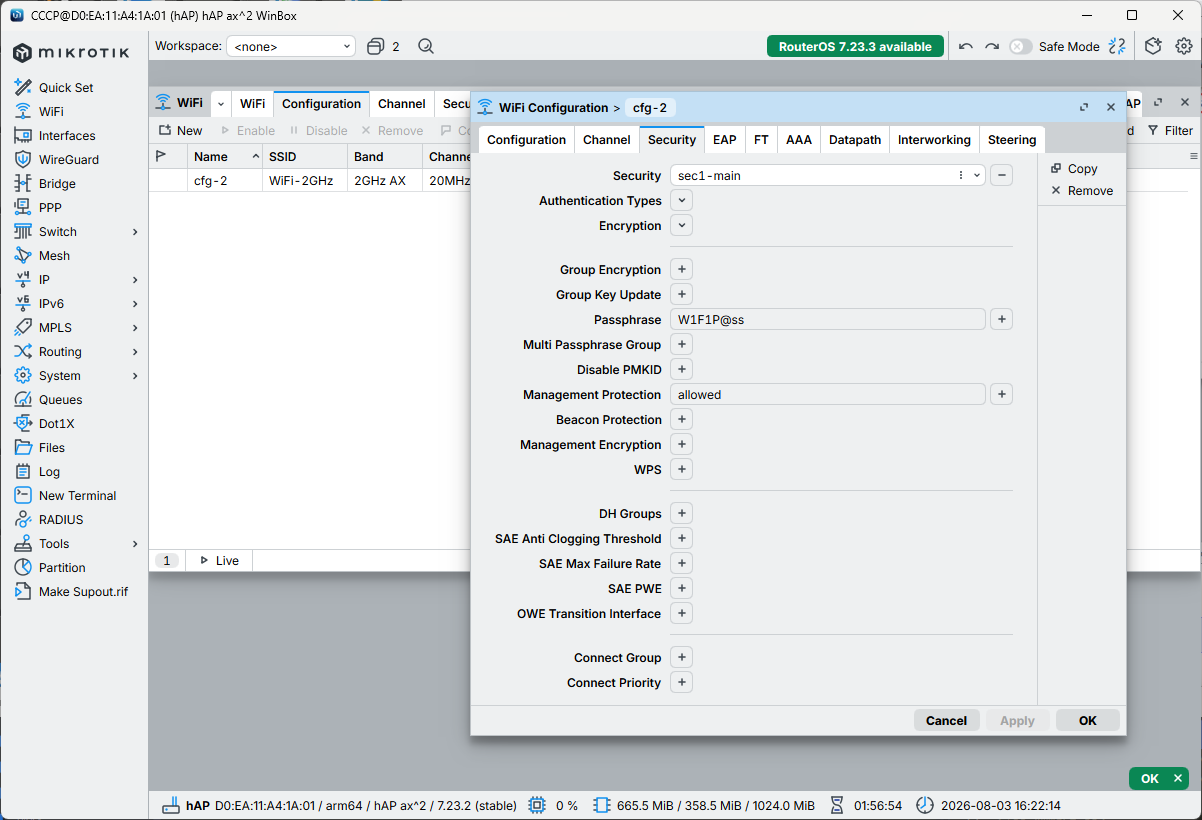Click the minus button next to Security
The image size is (1202, 820).
click(1001, 176)
